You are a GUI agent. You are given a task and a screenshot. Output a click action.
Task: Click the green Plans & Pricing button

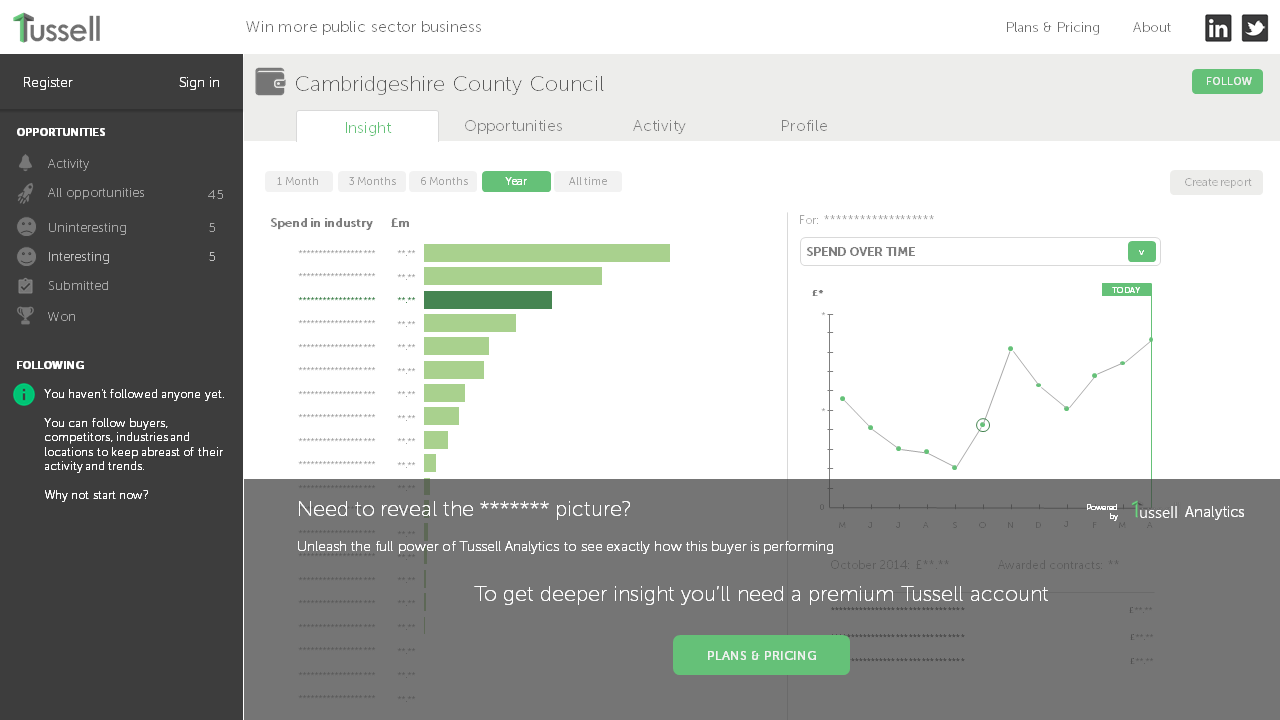tap(761, 655)
